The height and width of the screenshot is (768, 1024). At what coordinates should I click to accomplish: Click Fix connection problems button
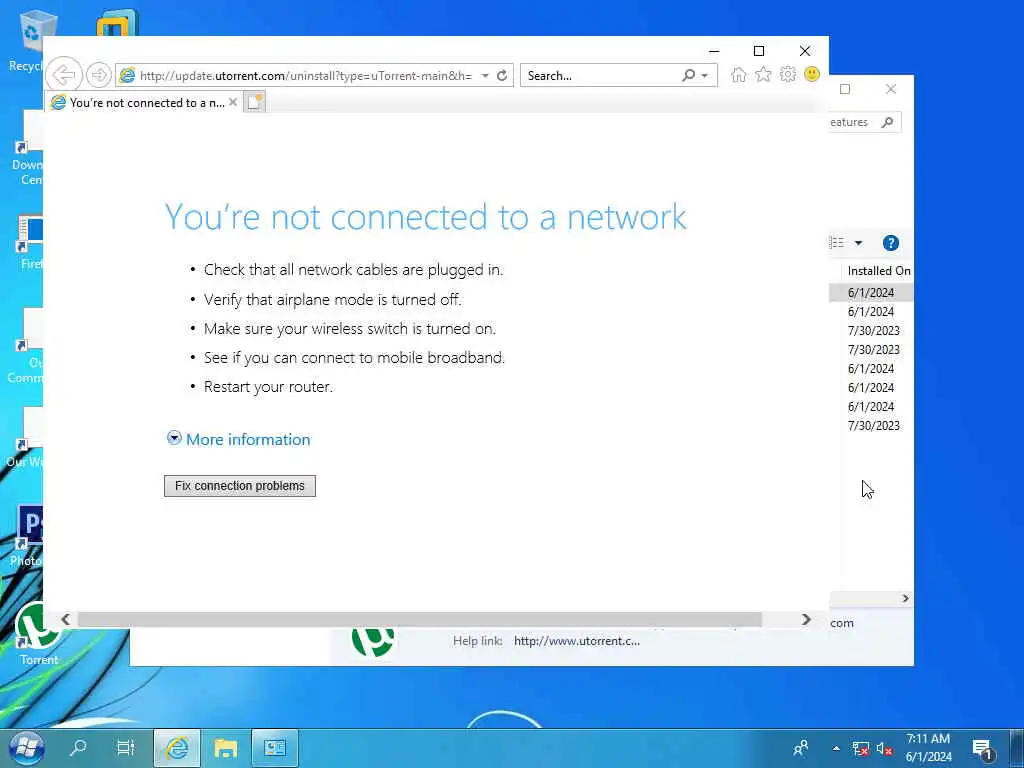pos(240,486)
